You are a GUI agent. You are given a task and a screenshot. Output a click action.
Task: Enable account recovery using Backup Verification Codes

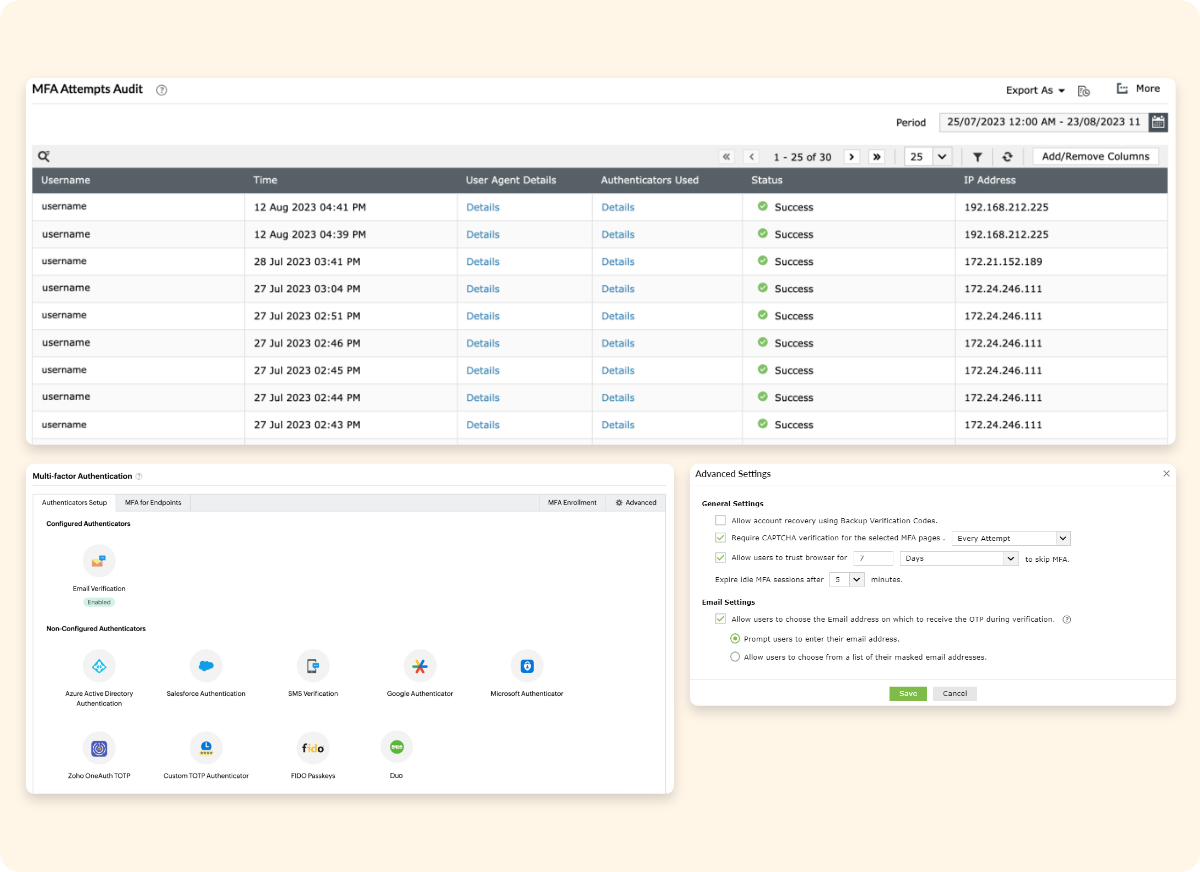tap(721, 520)
